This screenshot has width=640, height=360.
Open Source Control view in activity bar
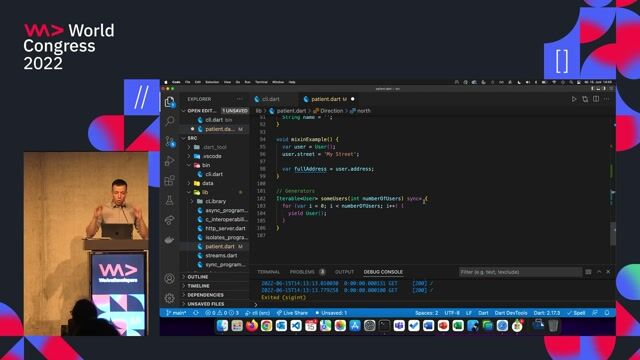(x=170, y=141)
